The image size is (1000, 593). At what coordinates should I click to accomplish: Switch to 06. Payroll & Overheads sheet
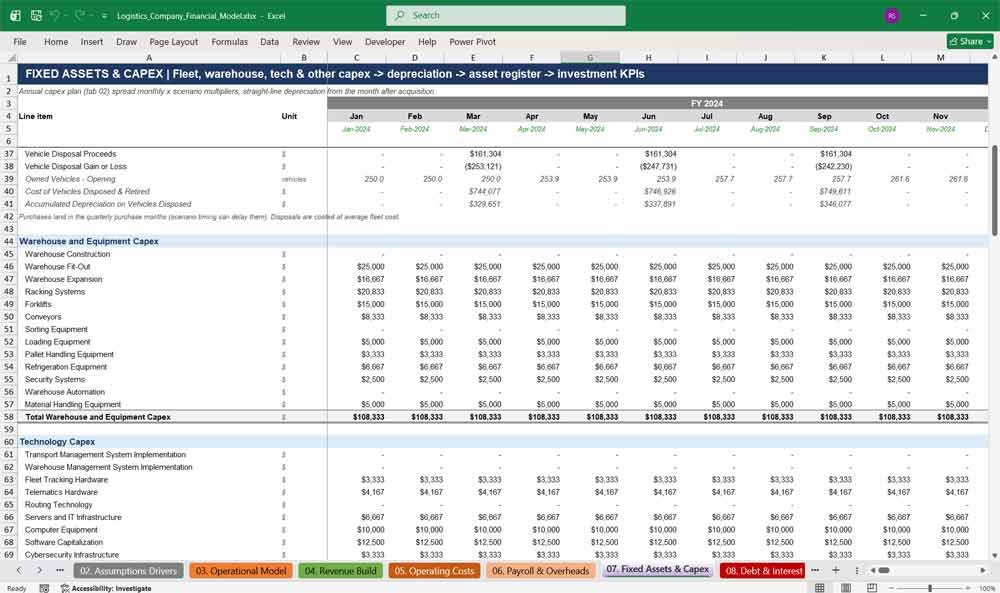tap(541, 571)
